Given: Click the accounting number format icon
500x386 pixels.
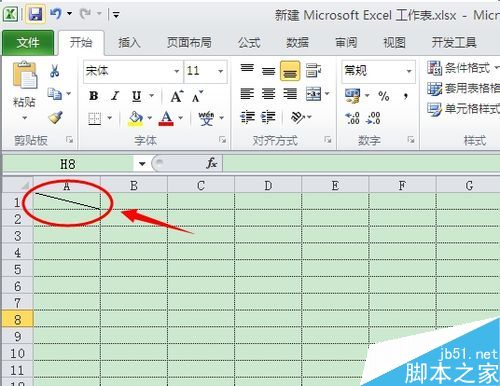Looking at the screenshot, I should pos(352,96).
